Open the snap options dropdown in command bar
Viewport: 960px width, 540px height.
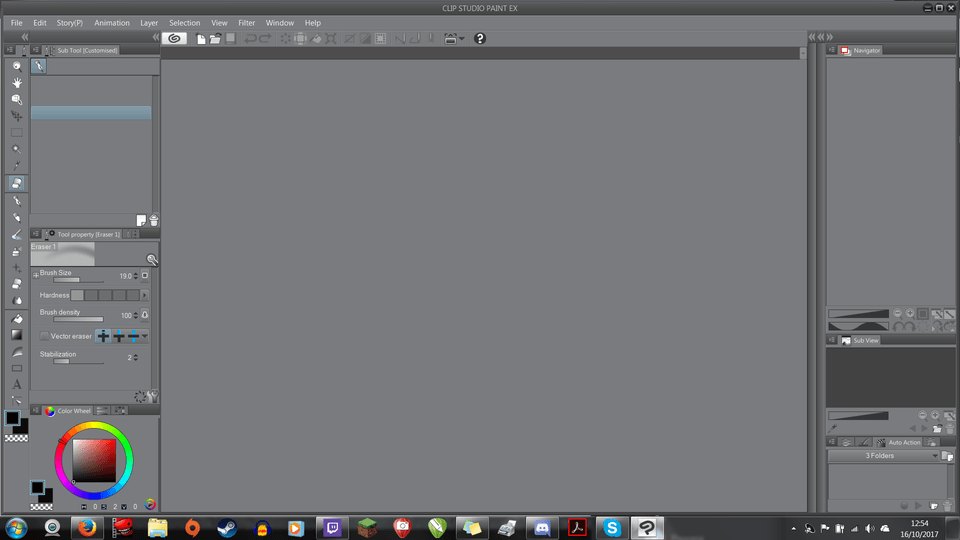coord(462,39)
